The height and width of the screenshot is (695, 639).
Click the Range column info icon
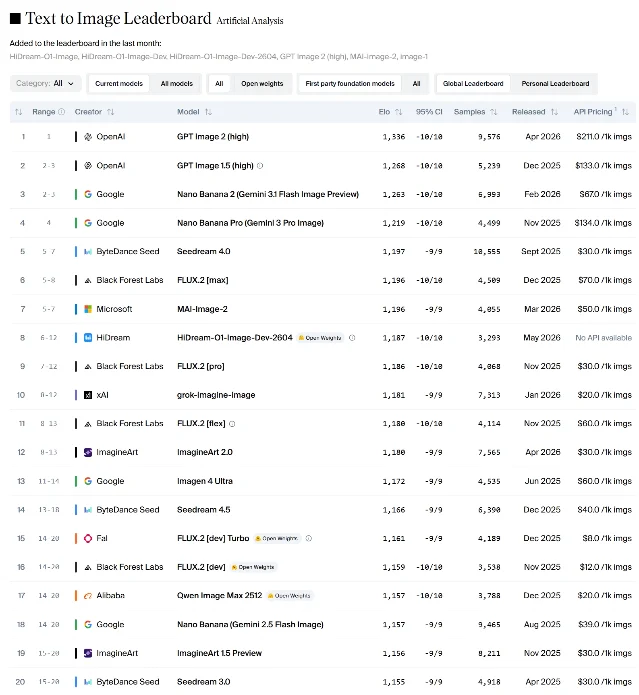coord(62,112)
